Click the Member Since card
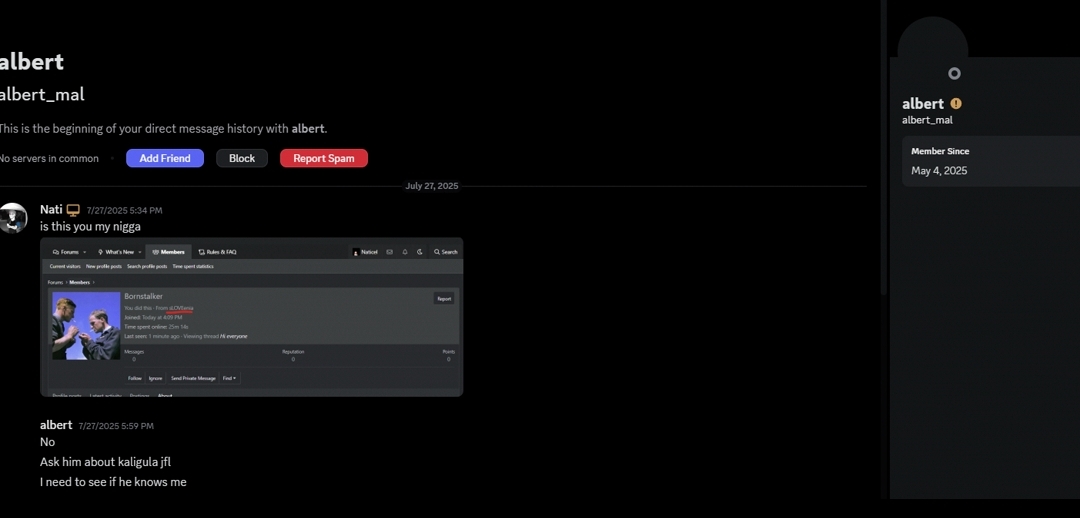 (990, 161)
